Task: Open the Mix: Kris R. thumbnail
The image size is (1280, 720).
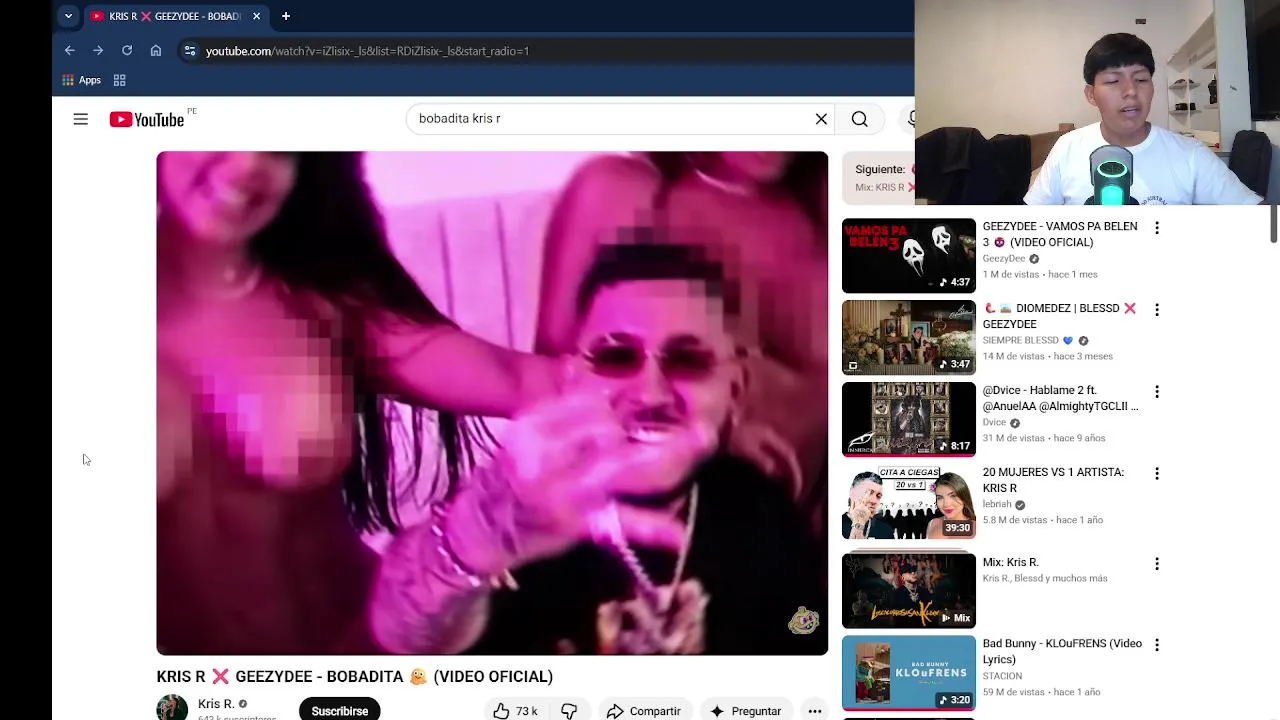Action: (909, 590)
